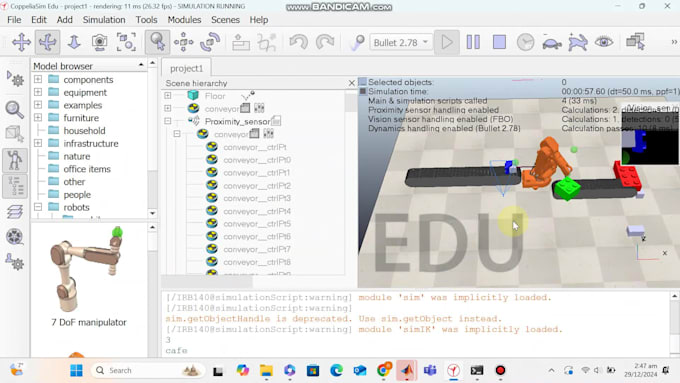Expand the components folder
Screen dimensions: 680x383
[38, 79]
